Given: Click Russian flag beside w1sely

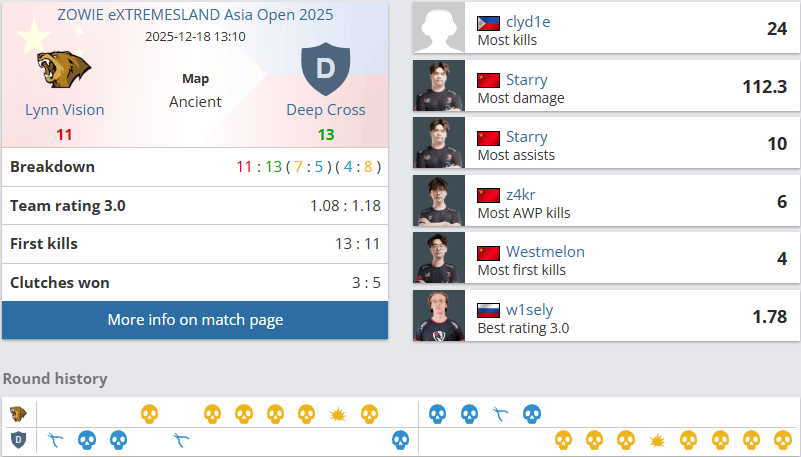Looking at the screenshot, I should 488,310.
